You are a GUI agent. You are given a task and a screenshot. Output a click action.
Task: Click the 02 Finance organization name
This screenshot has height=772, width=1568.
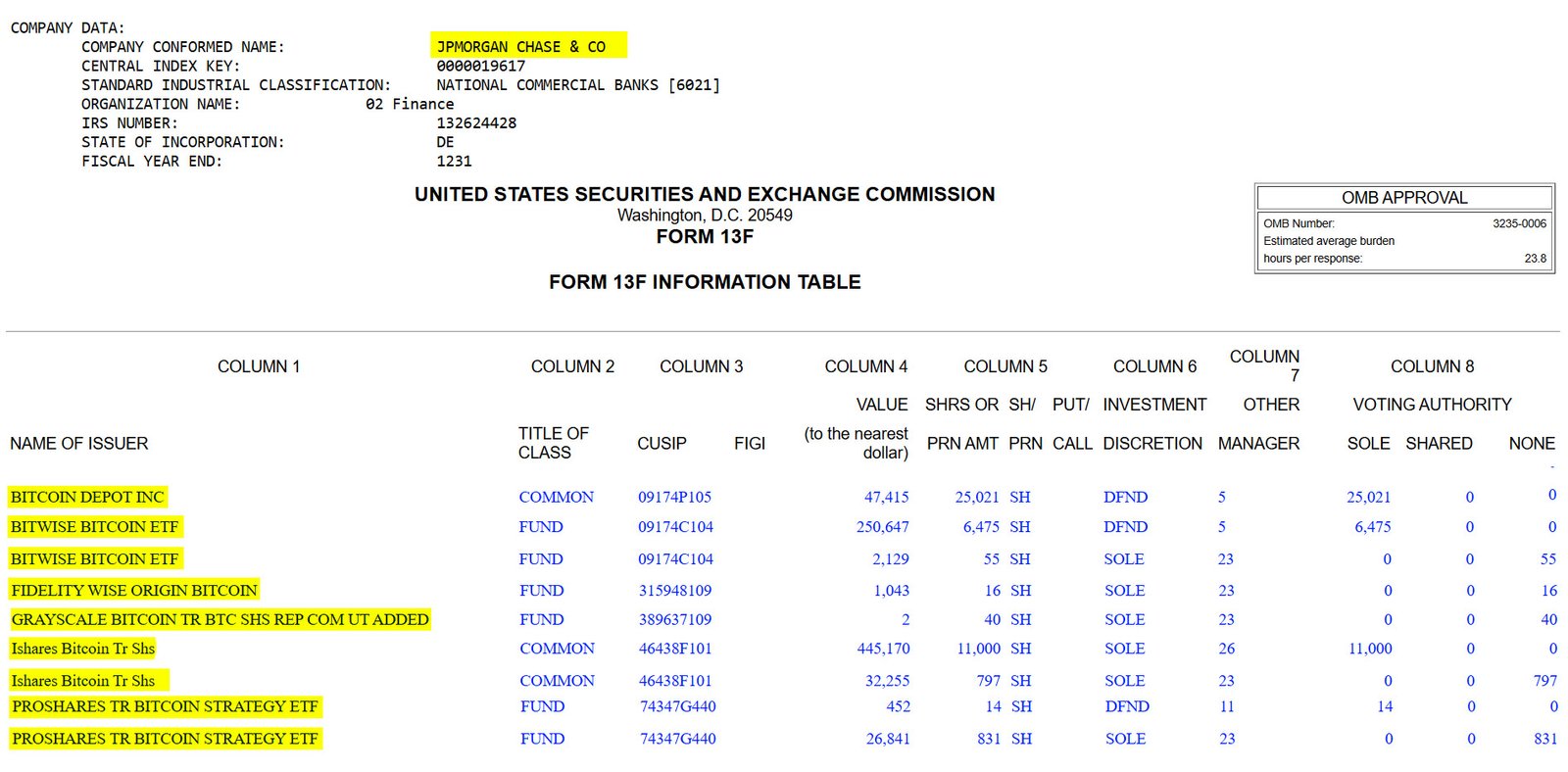tap(410, 104)
